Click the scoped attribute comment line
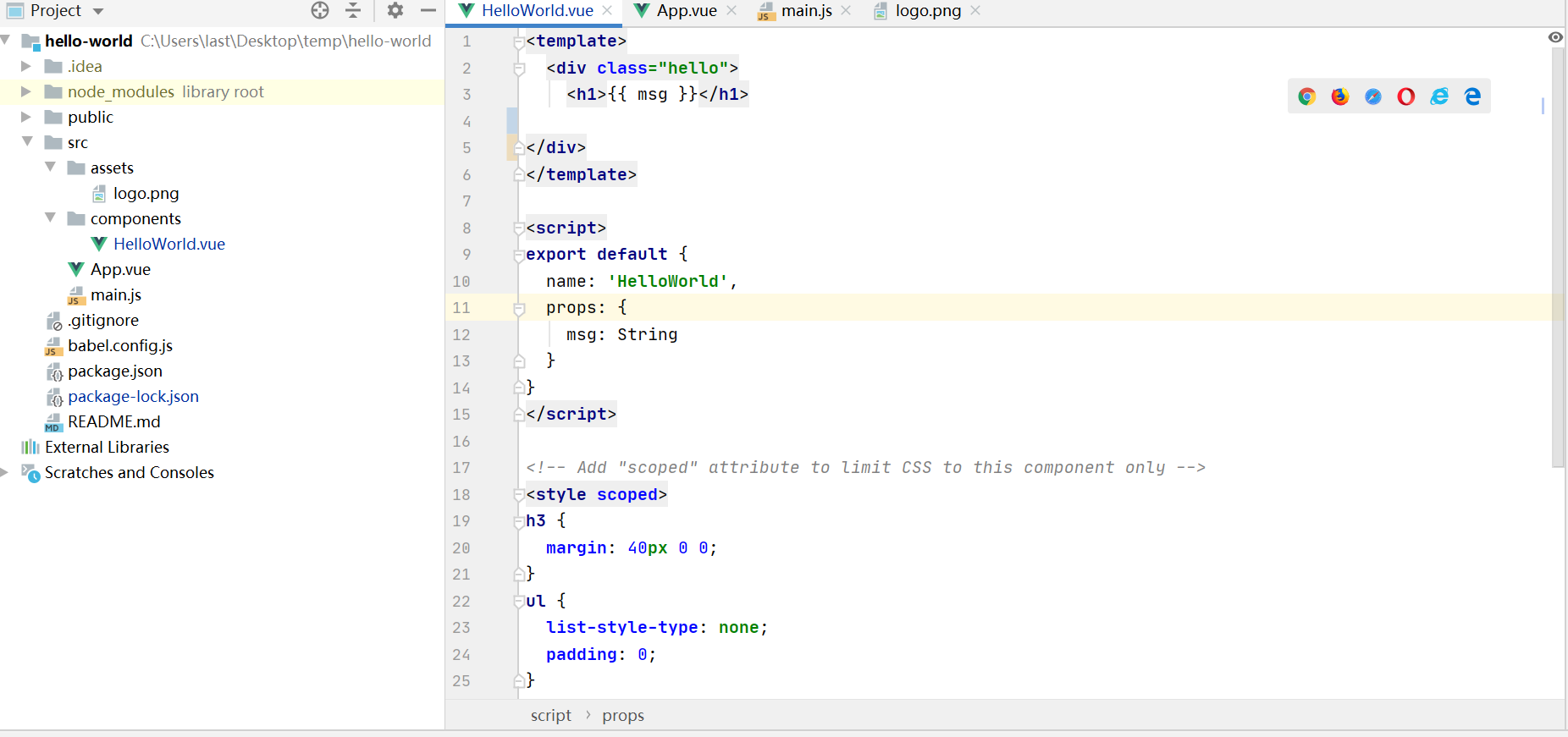Viewport: 1568px width, 737px height. (x=866, y=468)
